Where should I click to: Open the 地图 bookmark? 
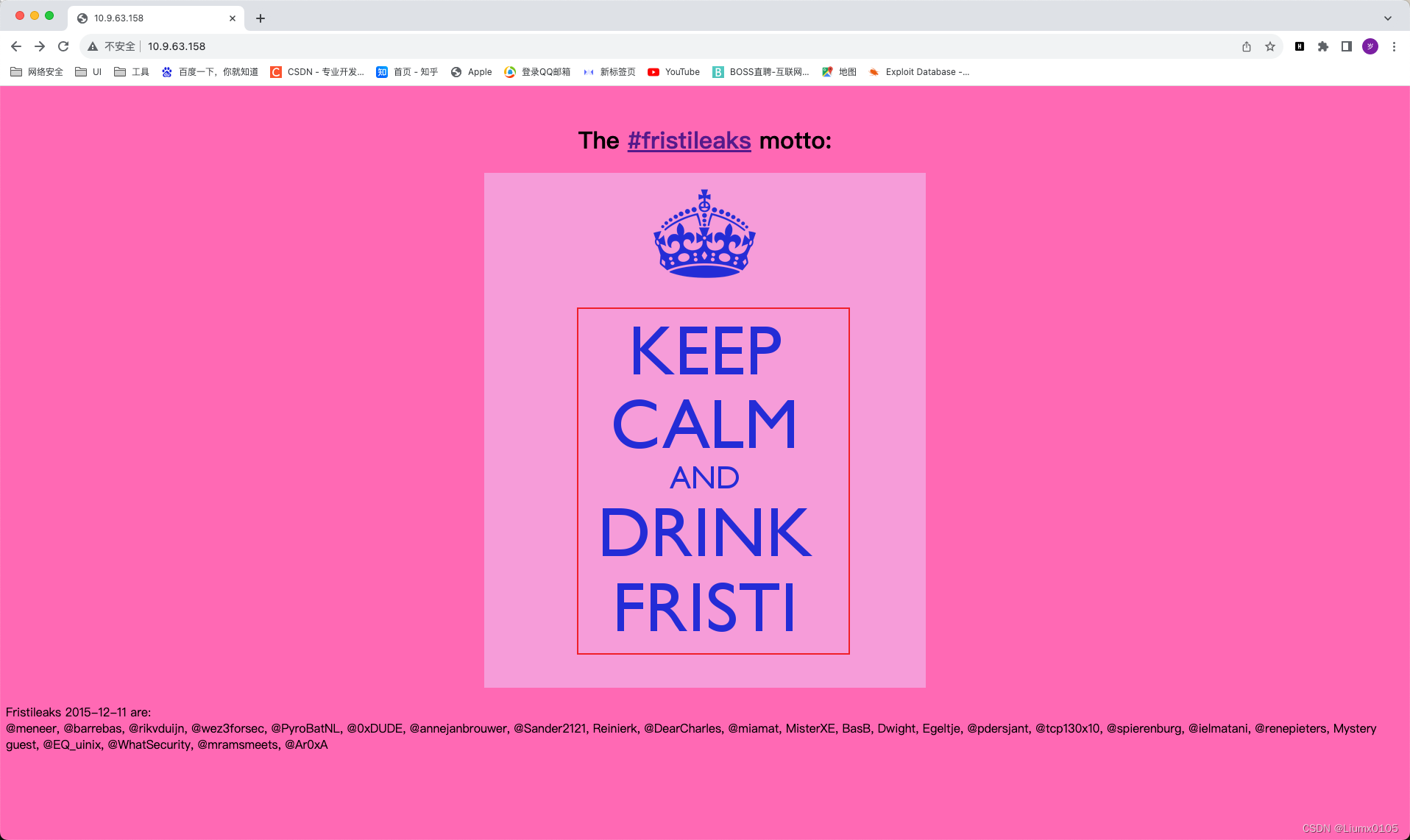click(840, 71)
